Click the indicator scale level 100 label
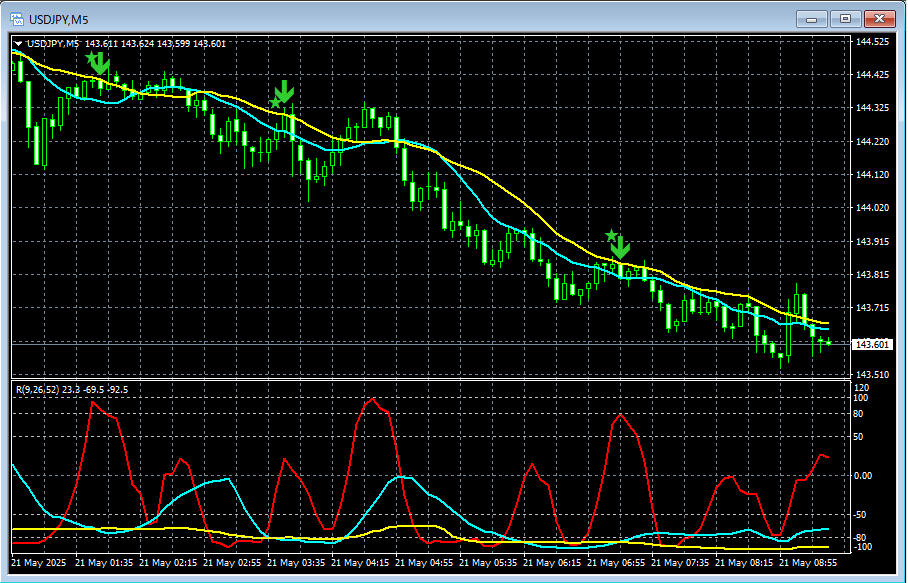 point(860,398)
